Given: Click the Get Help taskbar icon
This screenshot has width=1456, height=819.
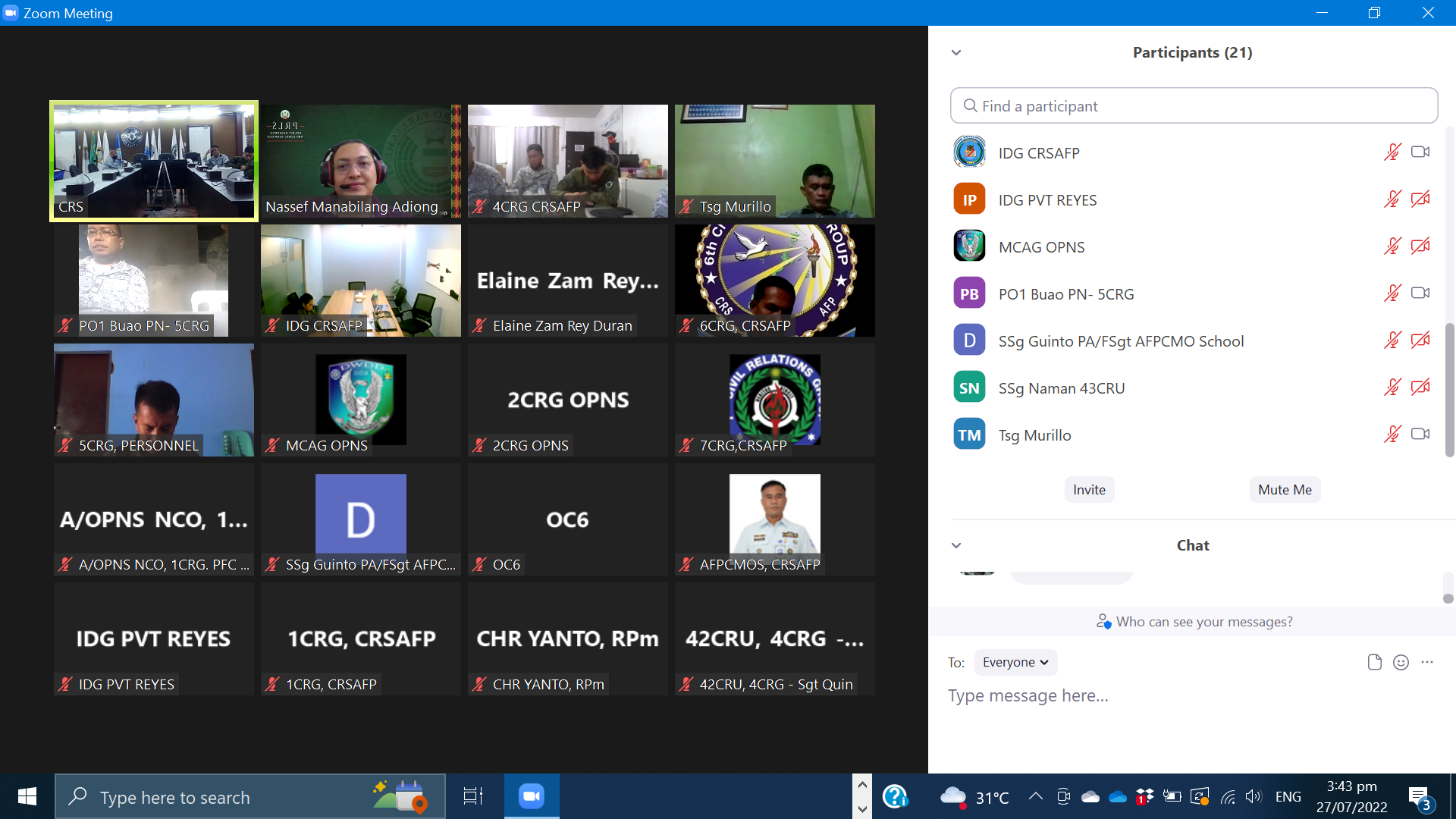Looking at the screenshot, I should tap(896, 796).
